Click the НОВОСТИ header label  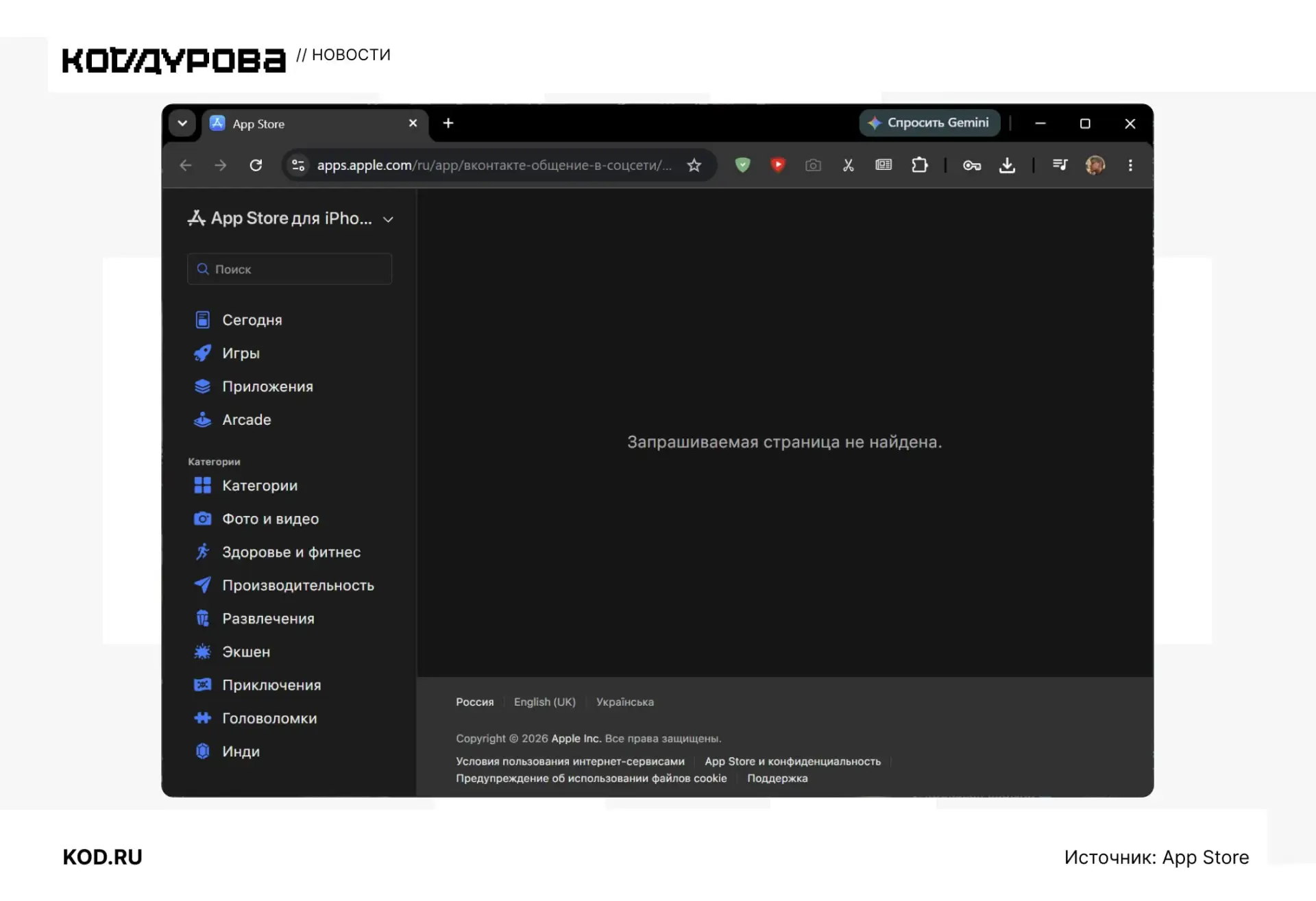tap(351, 55)
